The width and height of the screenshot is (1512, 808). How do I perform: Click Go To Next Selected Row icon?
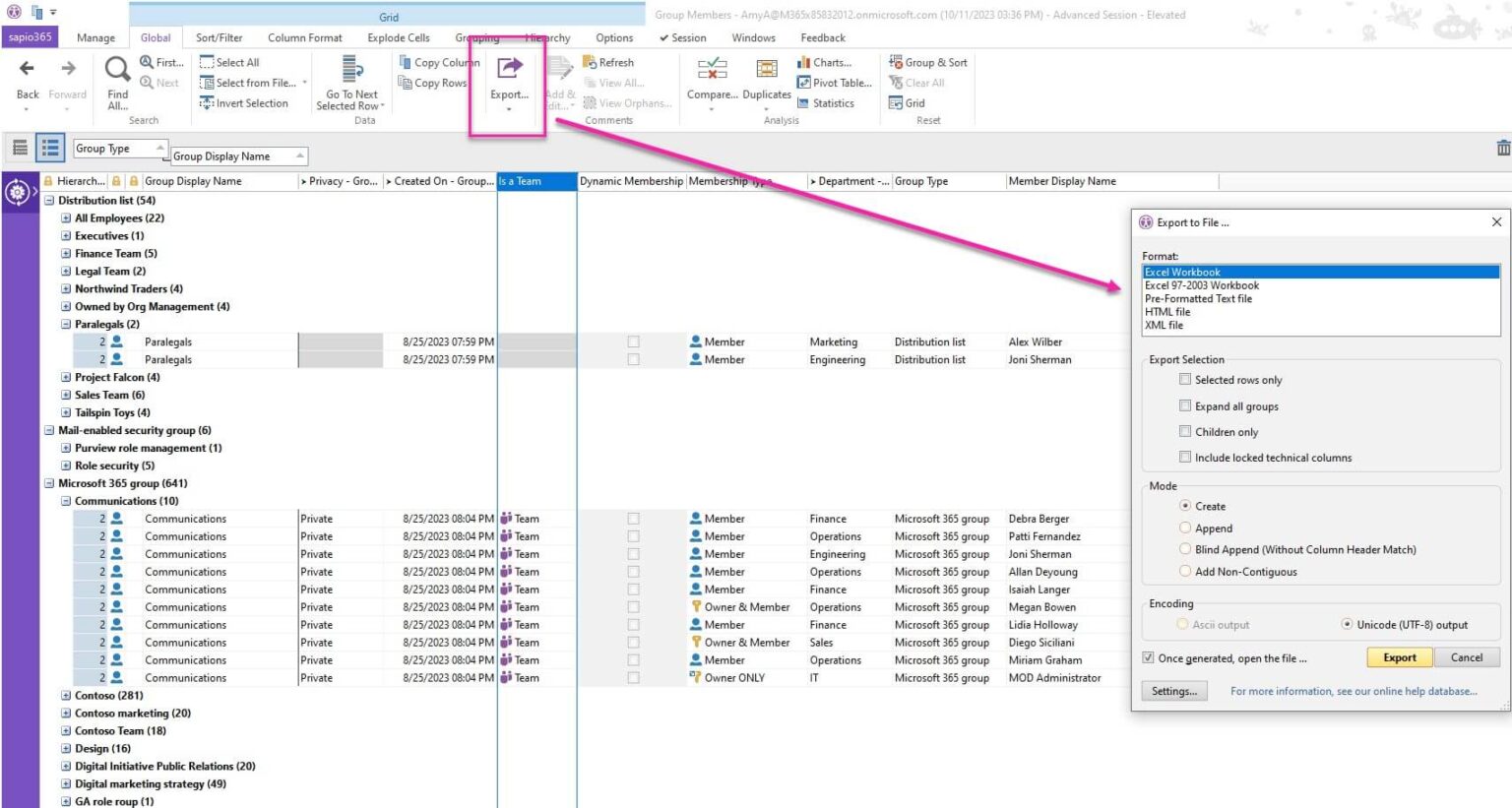pos(352,68)
